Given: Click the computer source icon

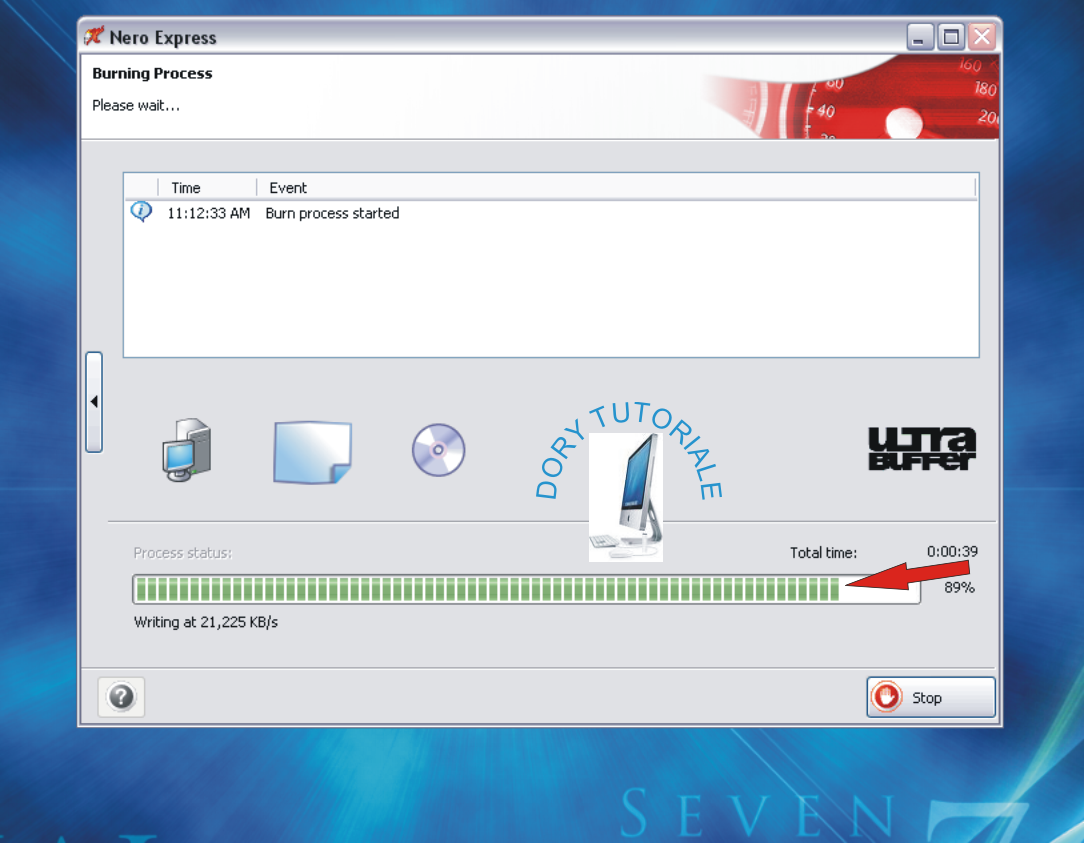Looking at the screenshot, I should point(187,450).
